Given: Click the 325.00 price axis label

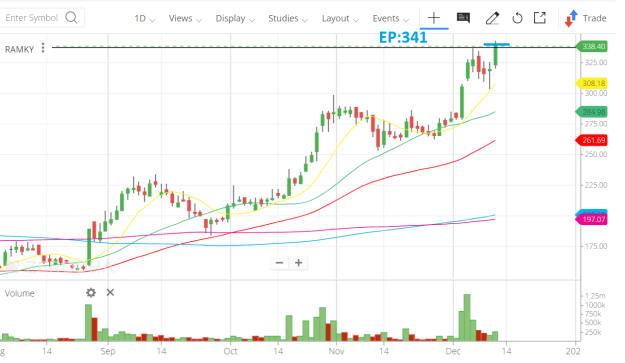Looking at the screenshot, I should pos(596,63).
